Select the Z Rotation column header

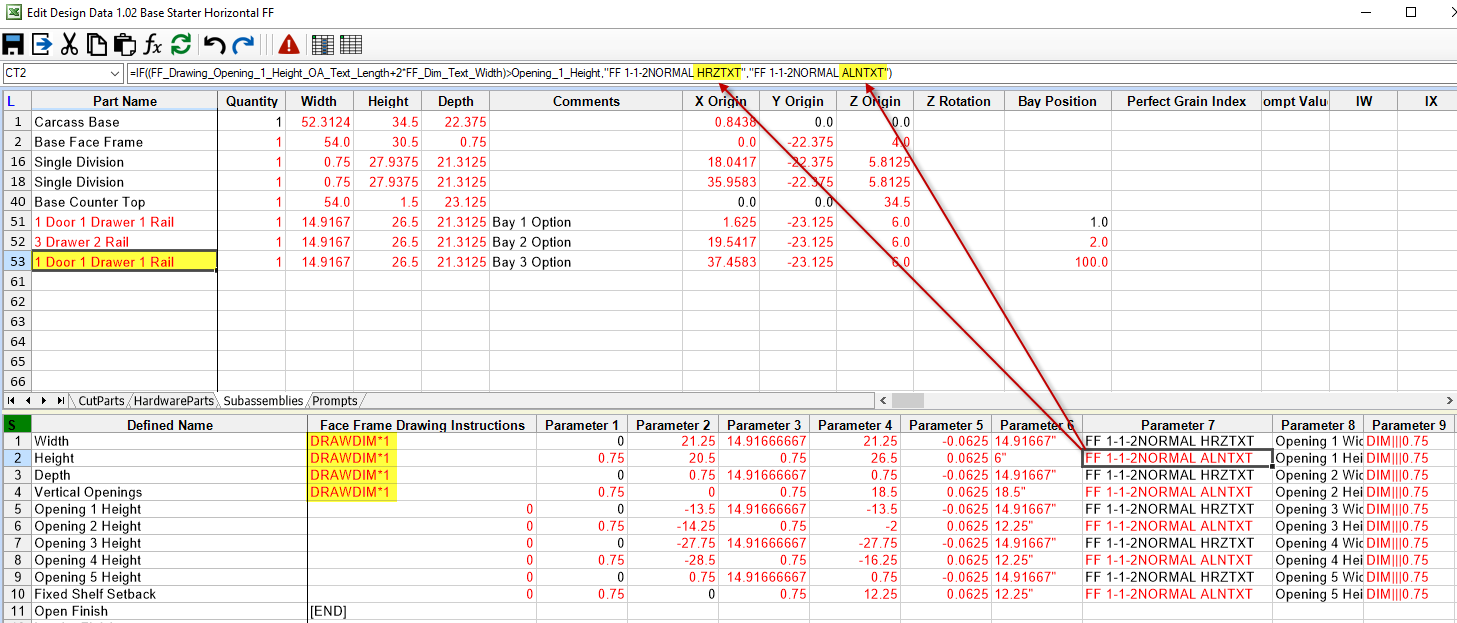[x=958, y=101]
